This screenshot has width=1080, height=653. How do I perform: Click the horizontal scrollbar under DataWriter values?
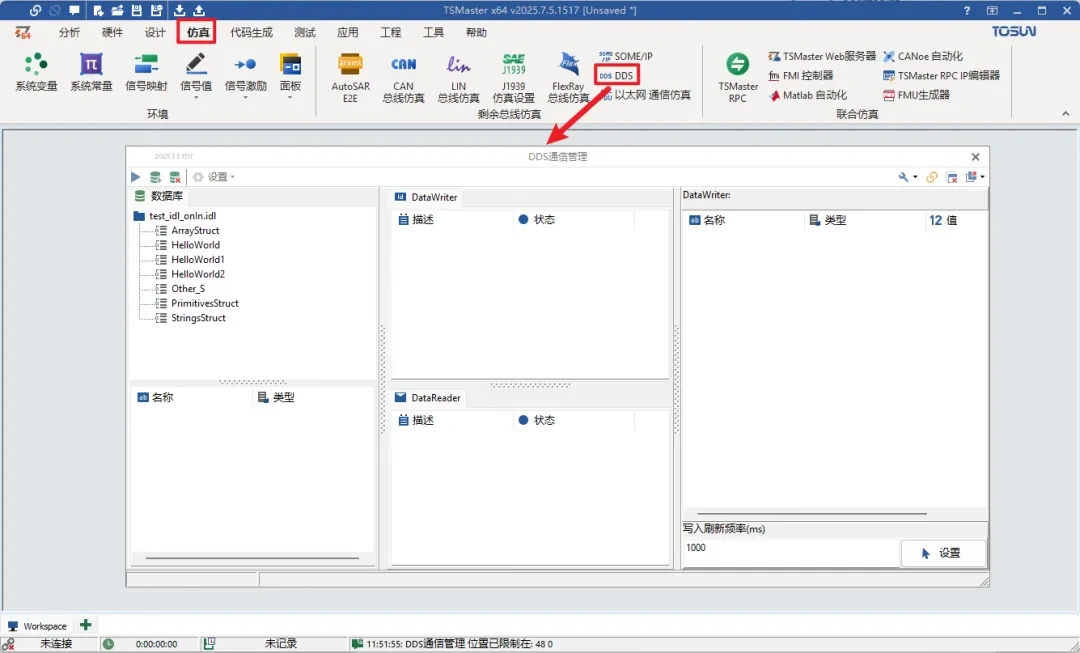tap(811, 514)
